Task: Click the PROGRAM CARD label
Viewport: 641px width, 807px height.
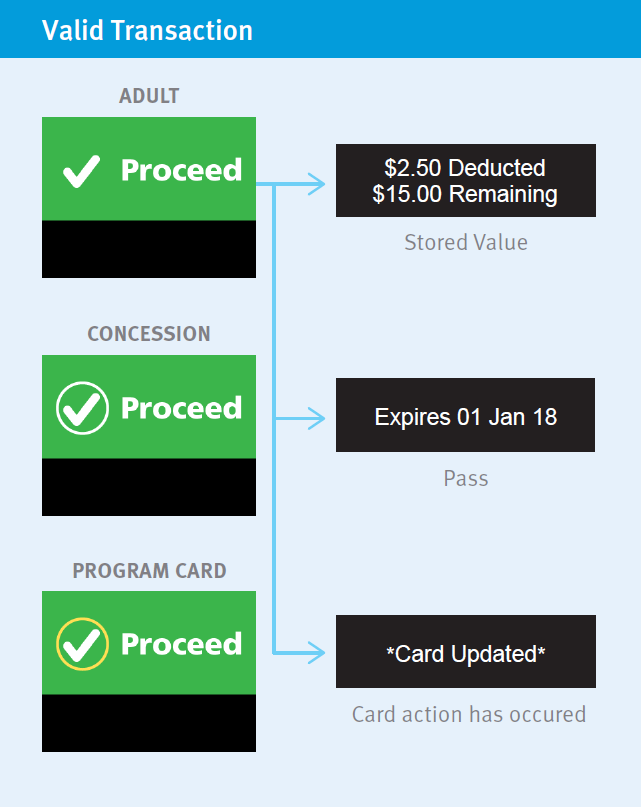Action: (149, 571)
